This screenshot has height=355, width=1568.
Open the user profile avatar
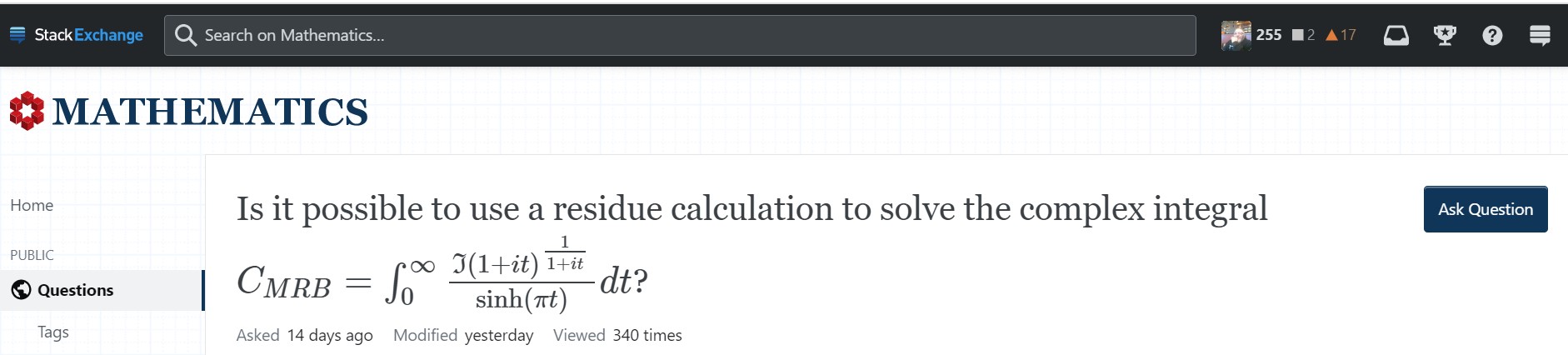click(x=1236, y=35)
